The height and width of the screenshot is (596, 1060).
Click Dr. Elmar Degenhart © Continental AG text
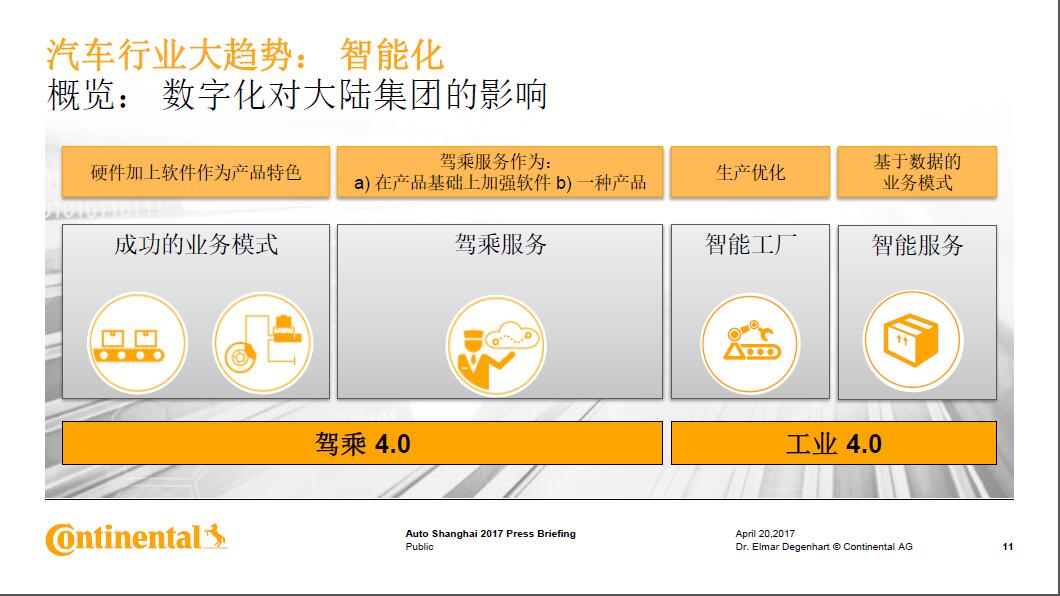tap(824, 547)
